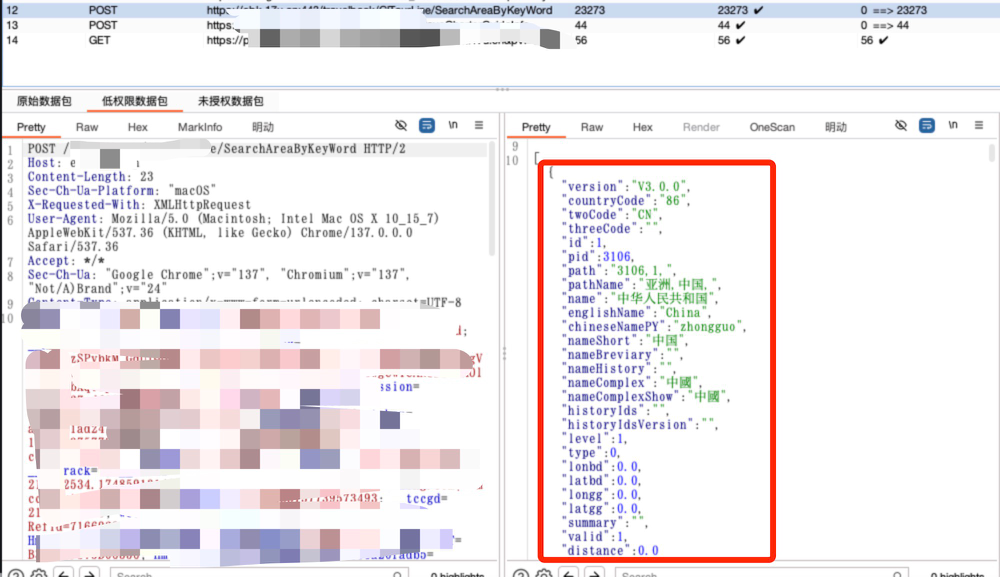The height and width of the screenshot is (577, 1000).
Task: Open the response panel hamburger menu
Action: (x=979, y=126)
